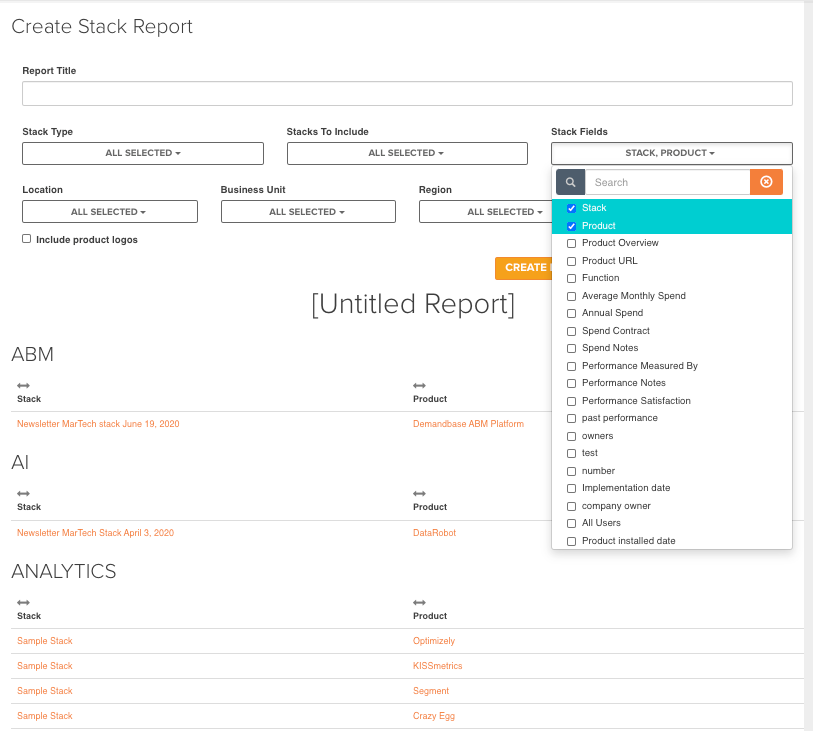813x731 pixels.
Task: Tick the Product URL checkbox
Action: 571,261
